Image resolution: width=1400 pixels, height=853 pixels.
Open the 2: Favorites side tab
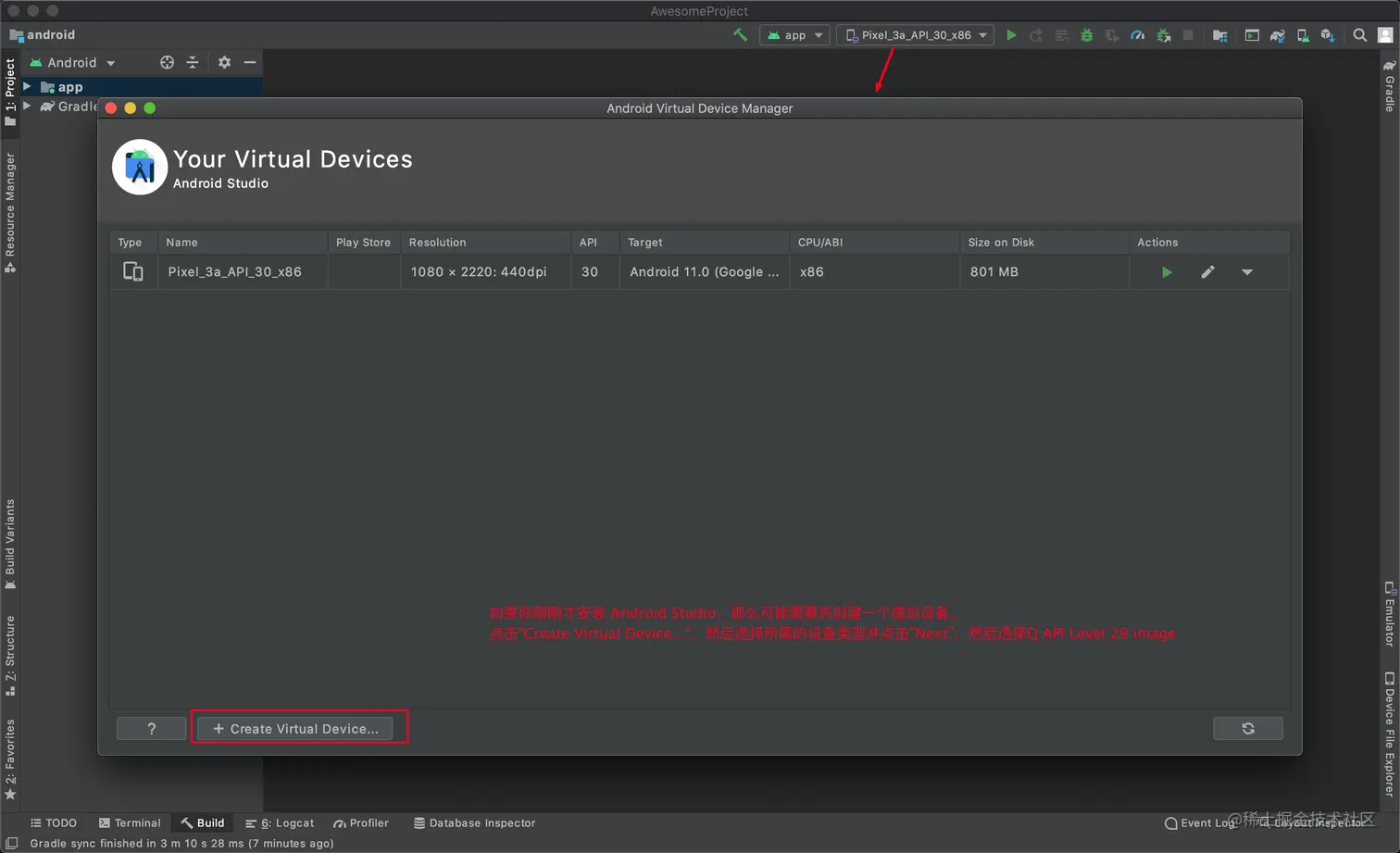10,759
